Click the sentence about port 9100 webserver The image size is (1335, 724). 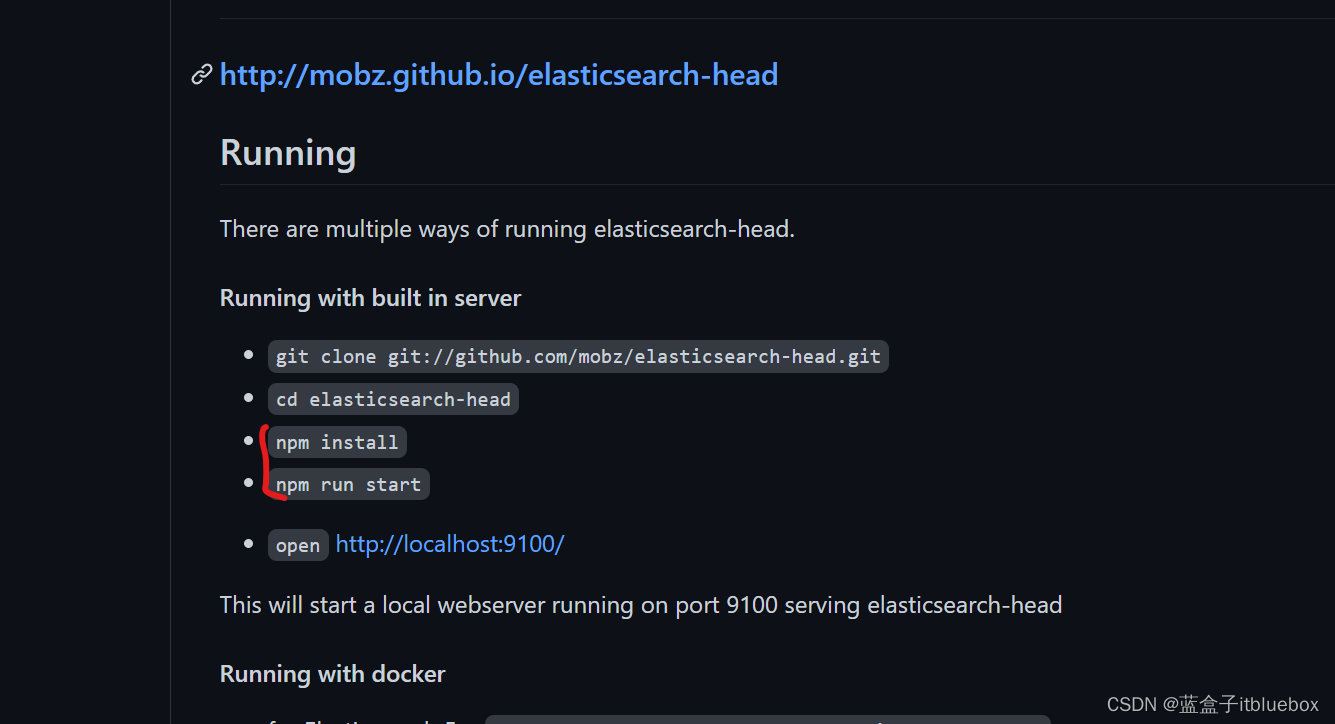pyautogui.click(x=640, y=605)
